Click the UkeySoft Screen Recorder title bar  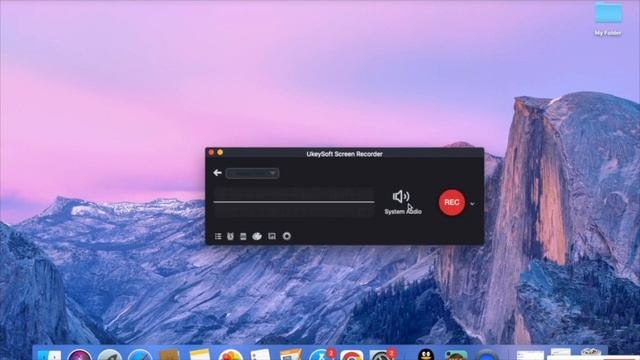click(344, 154)
